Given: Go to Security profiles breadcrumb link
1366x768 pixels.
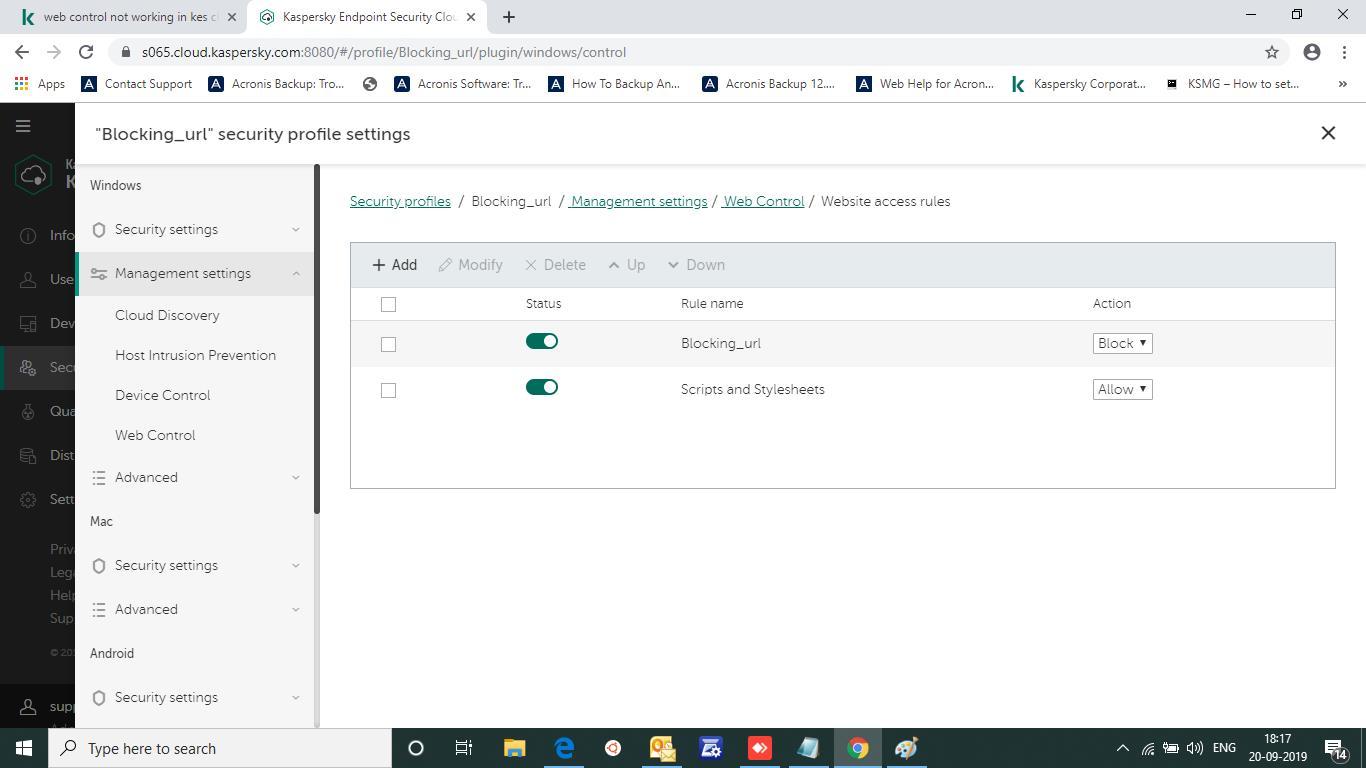Looking at the screenshot, I should [400, 201].
